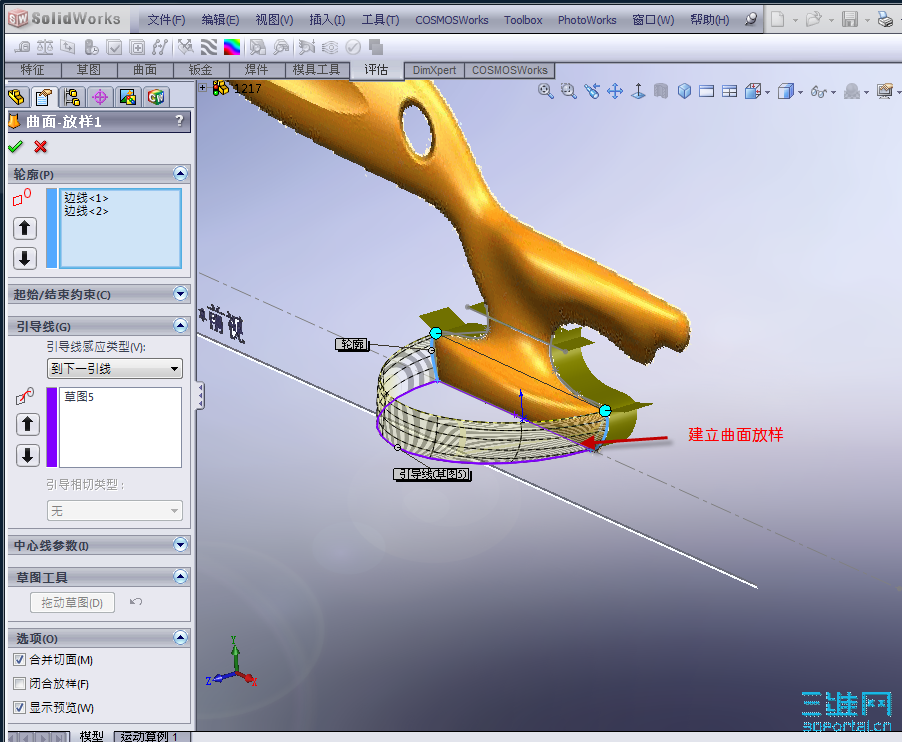Collapse the 轮廓(P) section

pyautogui.click(x=181, y=174)
